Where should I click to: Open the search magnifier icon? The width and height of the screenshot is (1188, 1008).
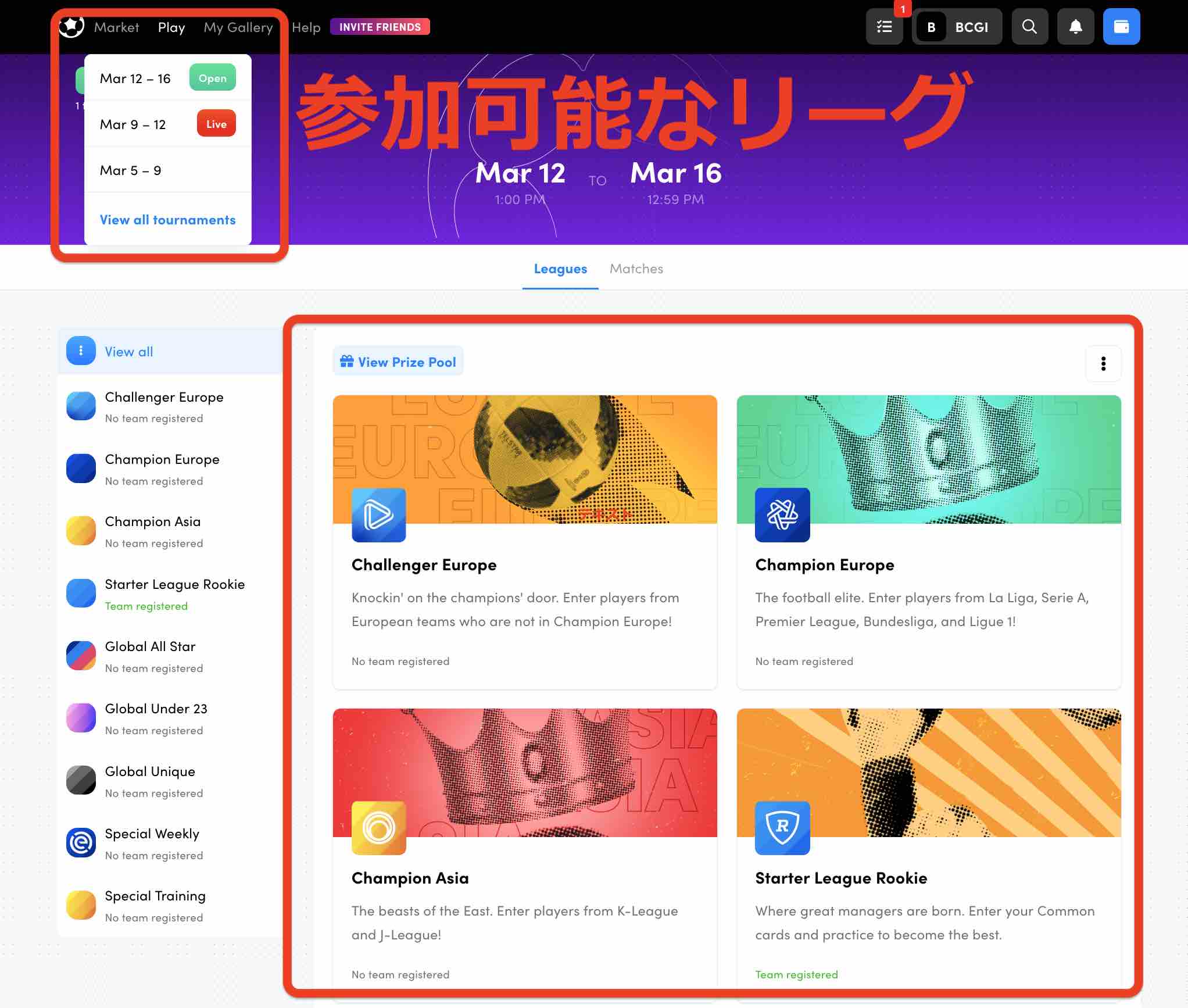[1029, 27]
